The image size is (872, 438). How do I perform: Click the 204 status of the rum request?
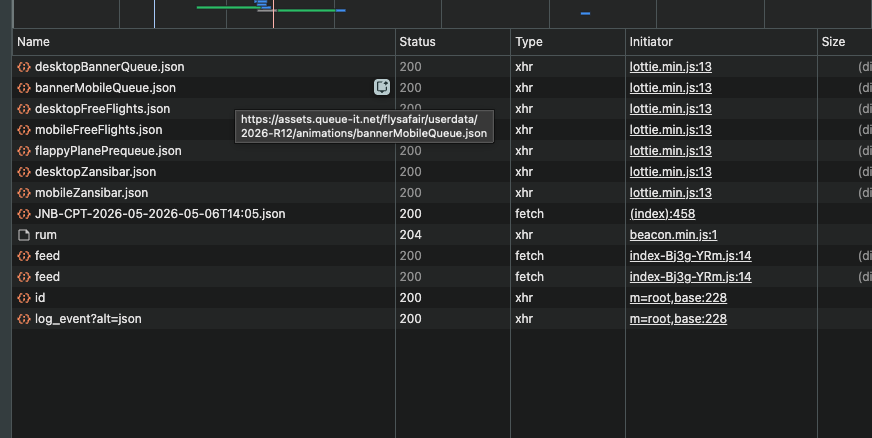click(x=410, y=235)
